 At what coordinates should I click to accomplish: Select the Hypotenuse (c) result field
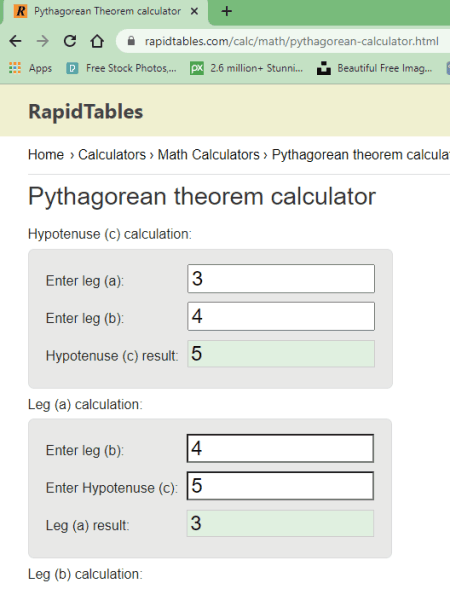click(x=281, y=353)
